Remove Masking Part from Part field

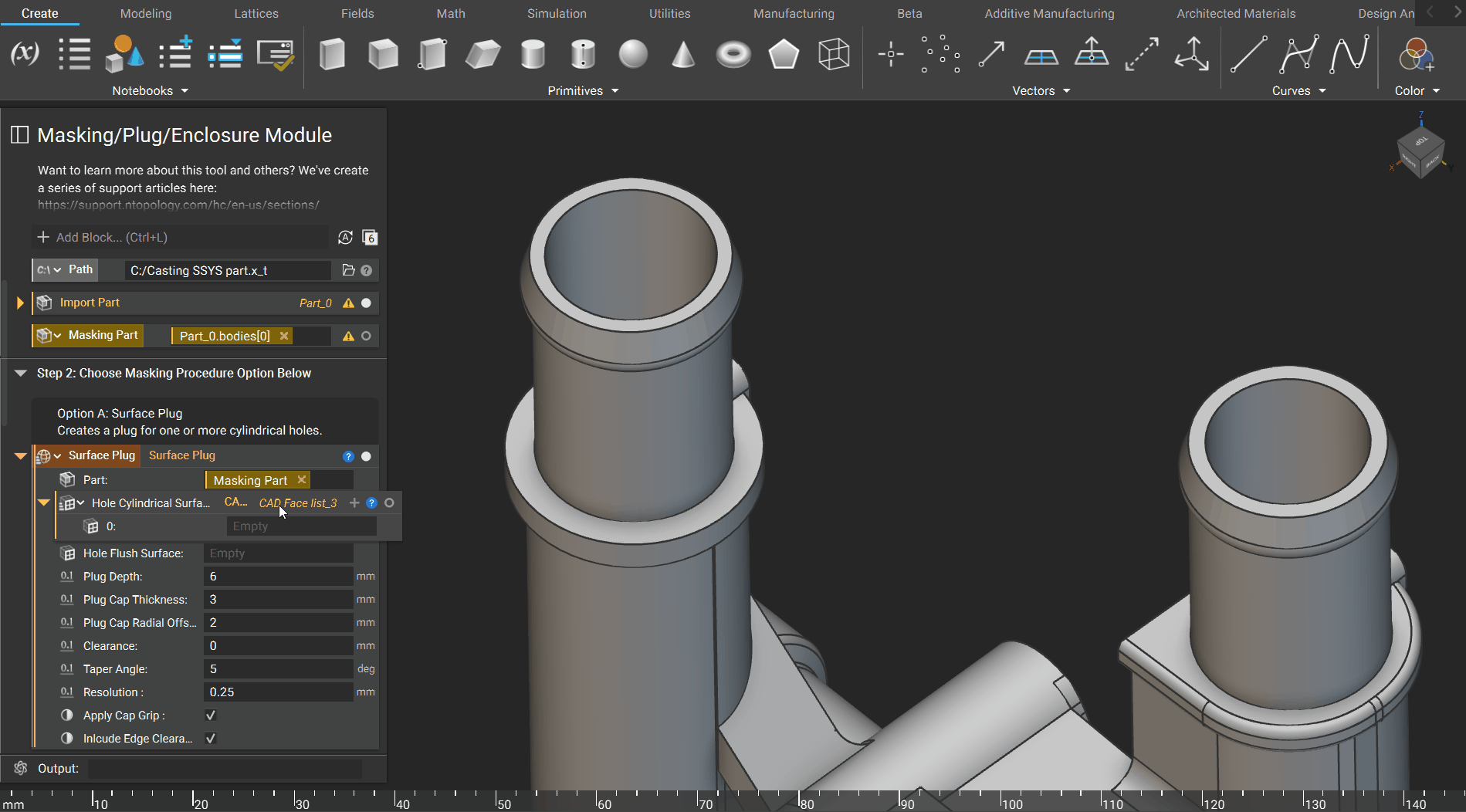click(x=302, y=480)
